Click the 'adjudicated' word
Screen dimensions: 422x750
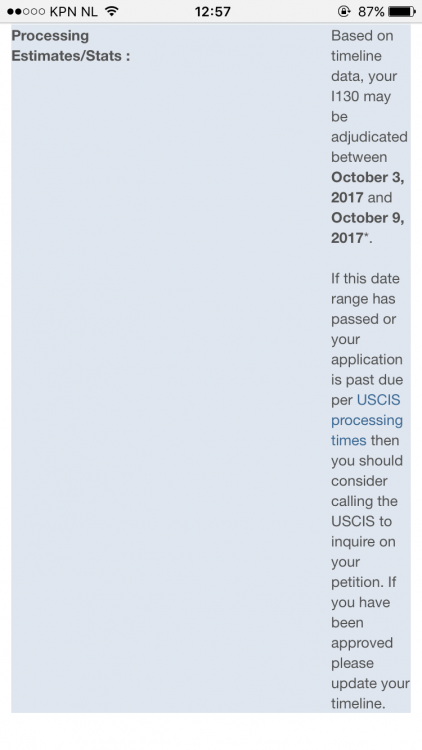(x=369, y=137)
